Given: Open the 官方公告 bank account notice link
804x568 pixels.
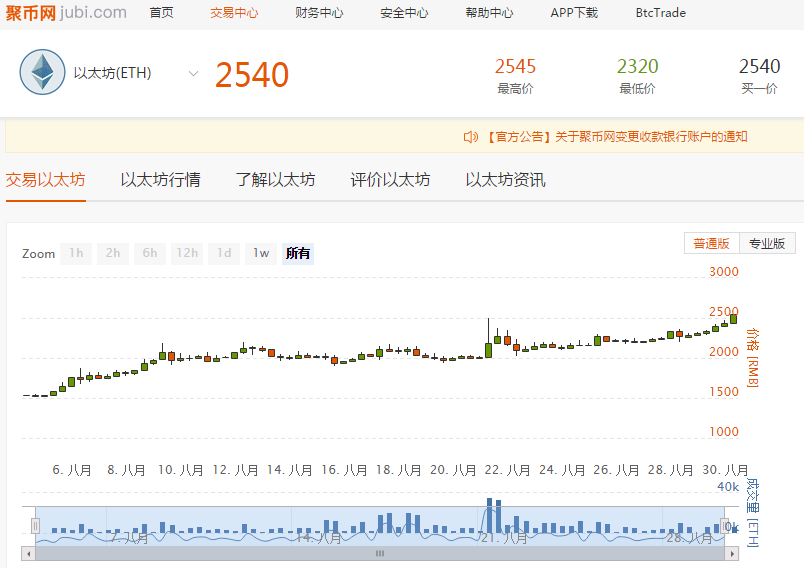Looking at the screenshot, I should 617,137.
